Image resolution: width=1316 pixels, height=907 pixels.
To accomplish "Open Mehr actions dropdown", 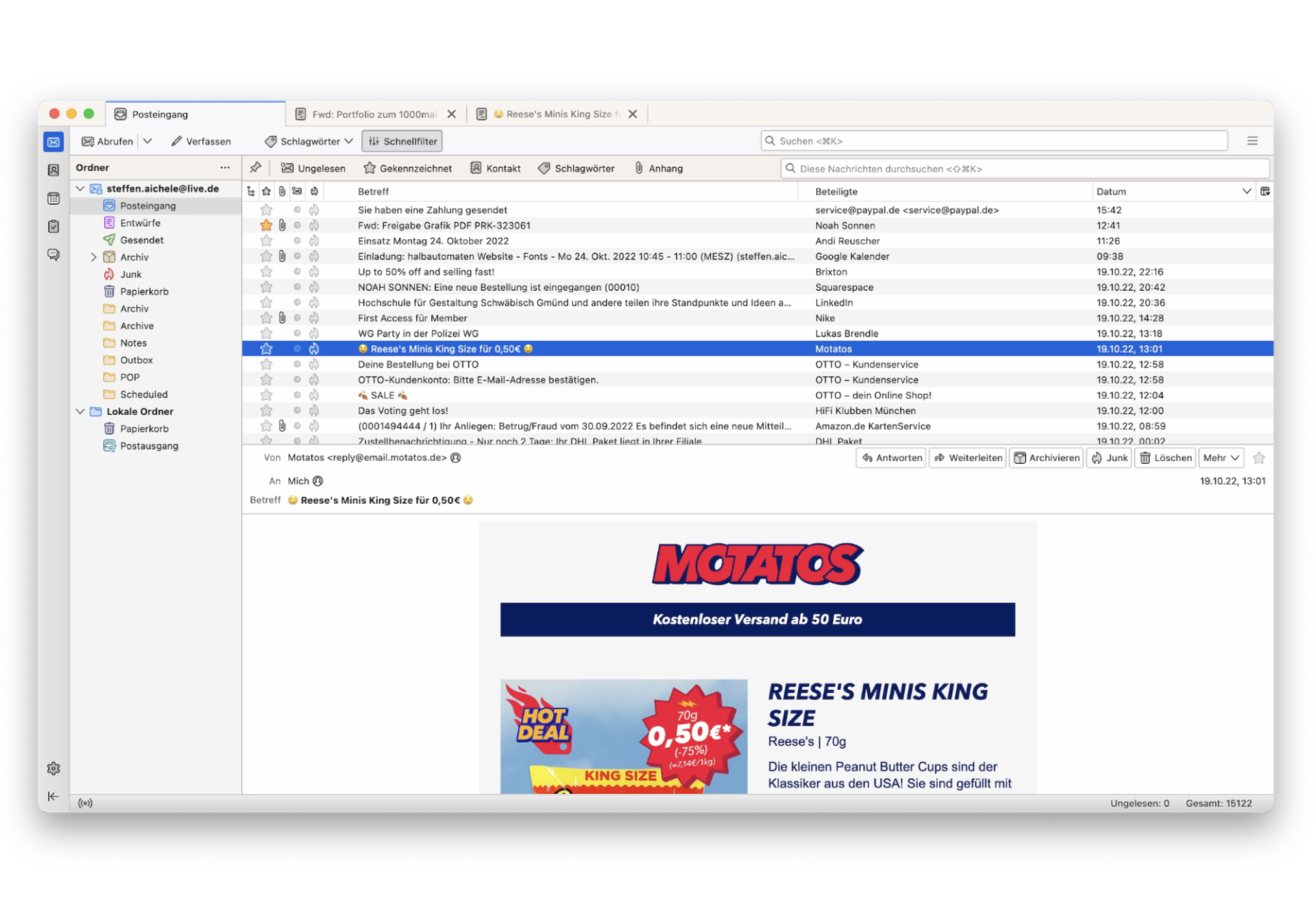I will pyautogui.click(x=1221, y=457).
